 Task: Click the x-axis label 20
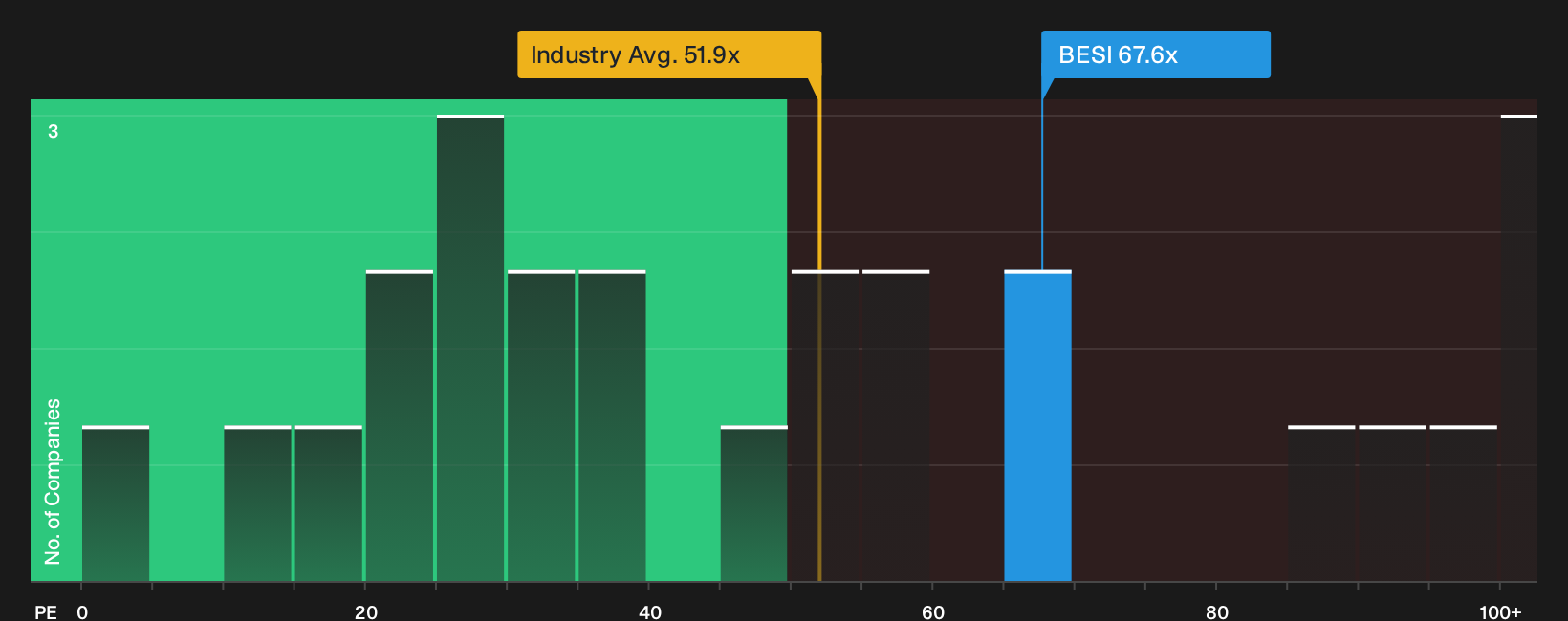coord(366,611)
